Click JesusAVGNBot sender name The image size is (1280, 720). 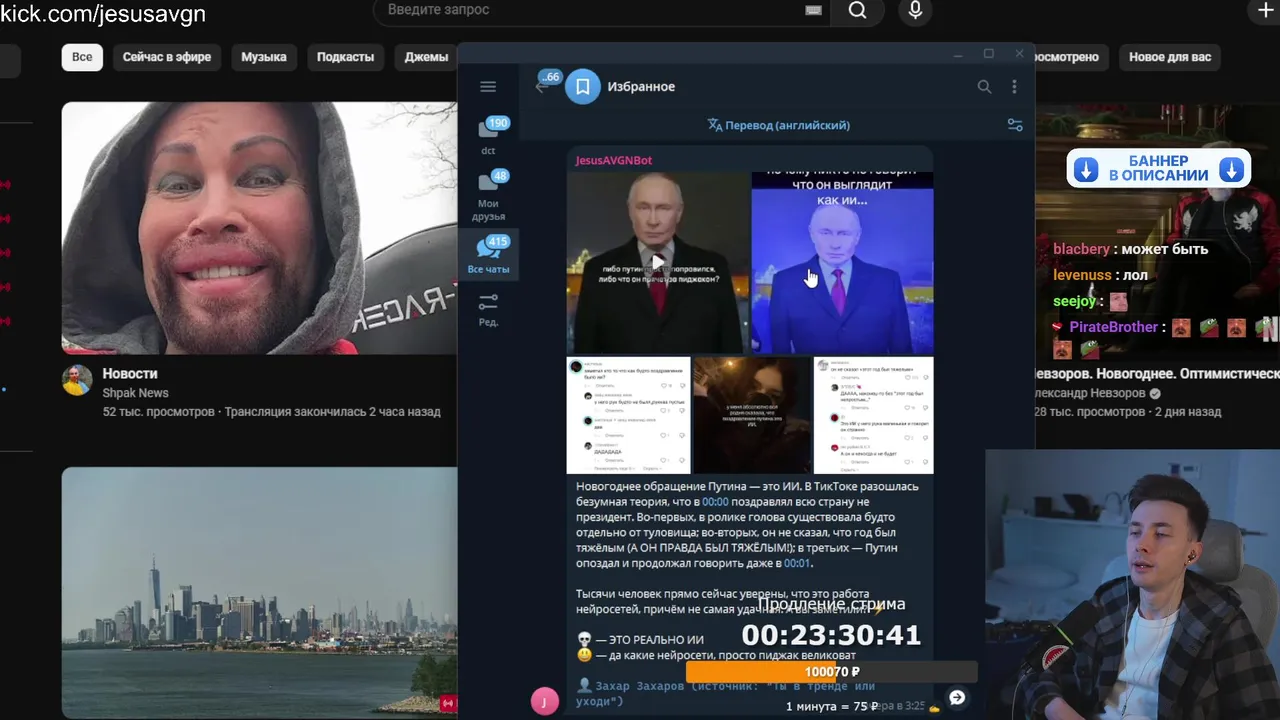click(x=613, y=160)
